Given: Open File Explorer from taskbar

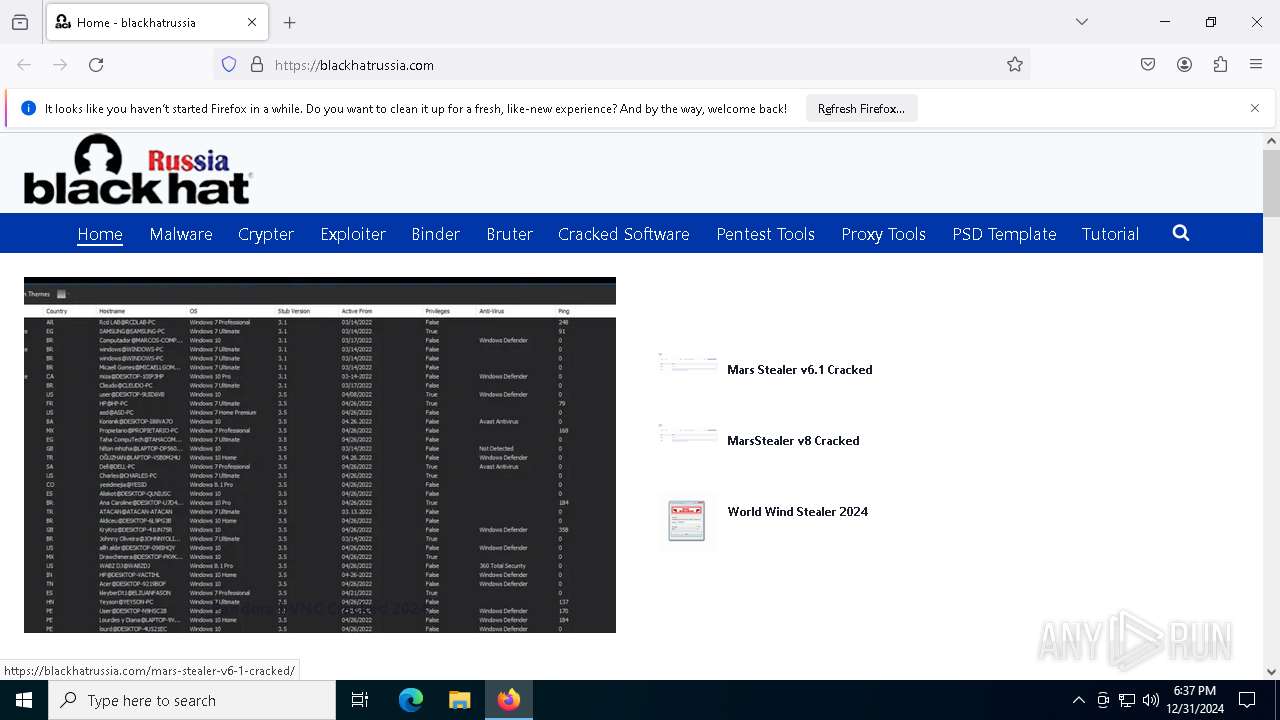Looking at the screenshot, I should click(459, 700).
